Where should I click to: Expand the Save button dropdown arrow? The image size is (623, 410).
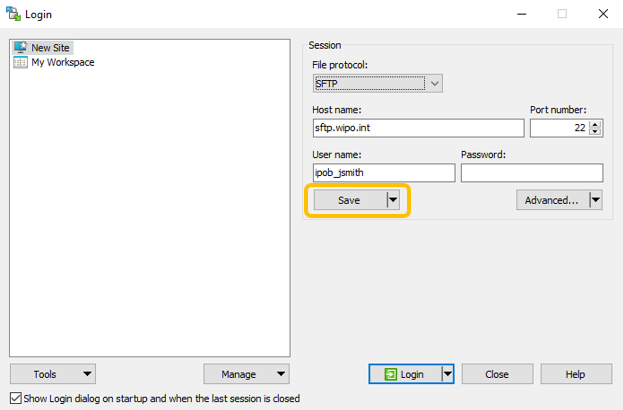393,200
